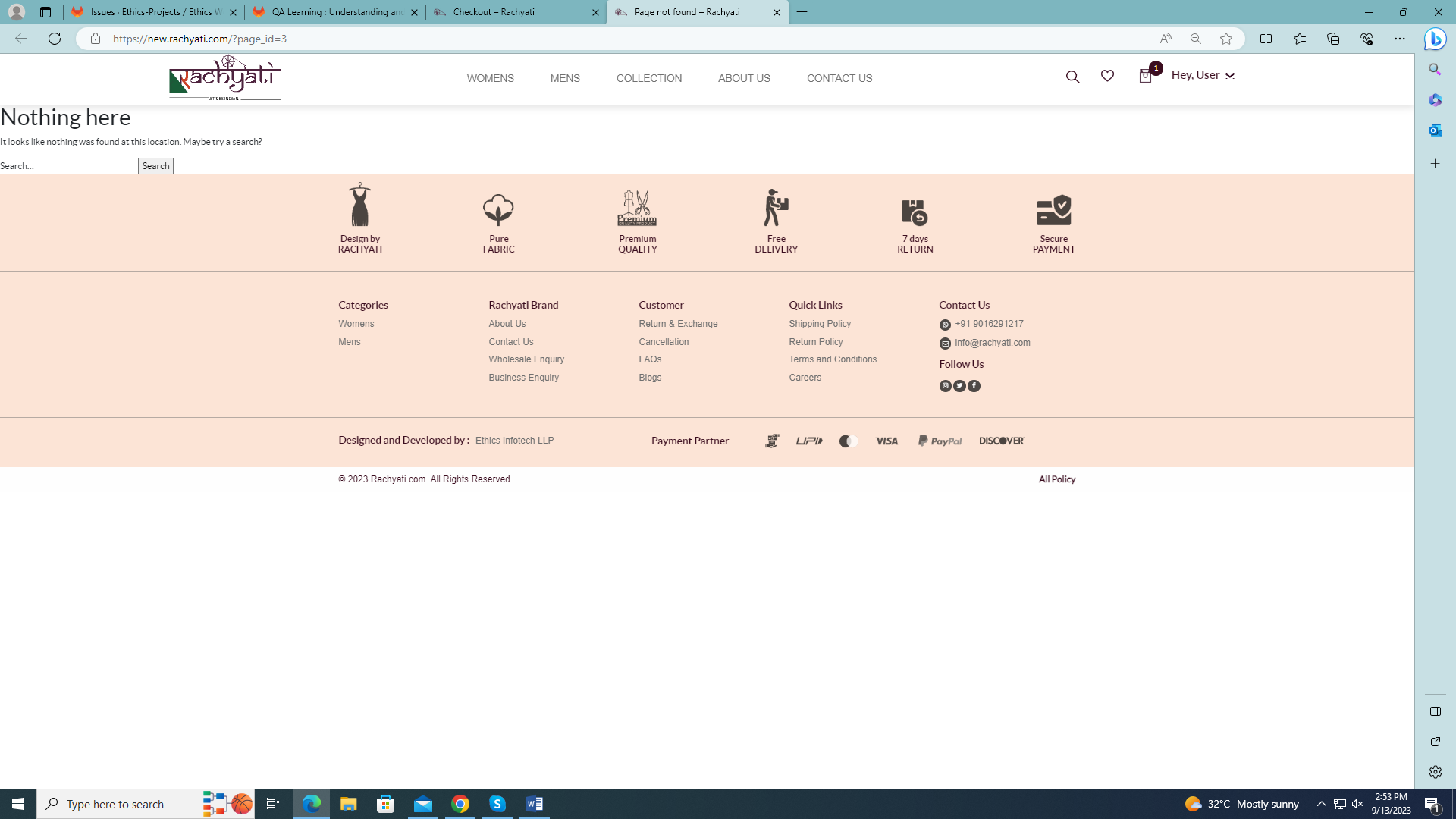Open the COLLECTION navigation menu item
This screenshot has width=1456, height=819.
(648, 78)
